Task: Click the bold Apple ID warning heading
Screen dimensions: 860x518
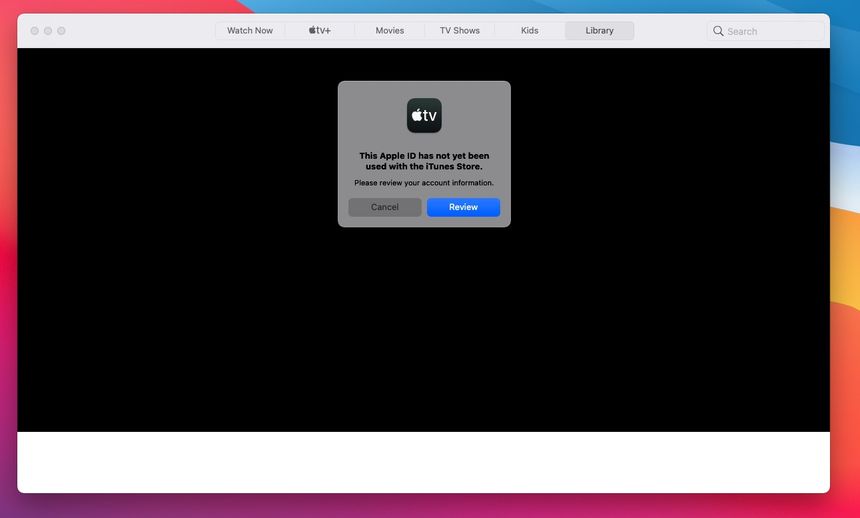Action: (424, 161)
